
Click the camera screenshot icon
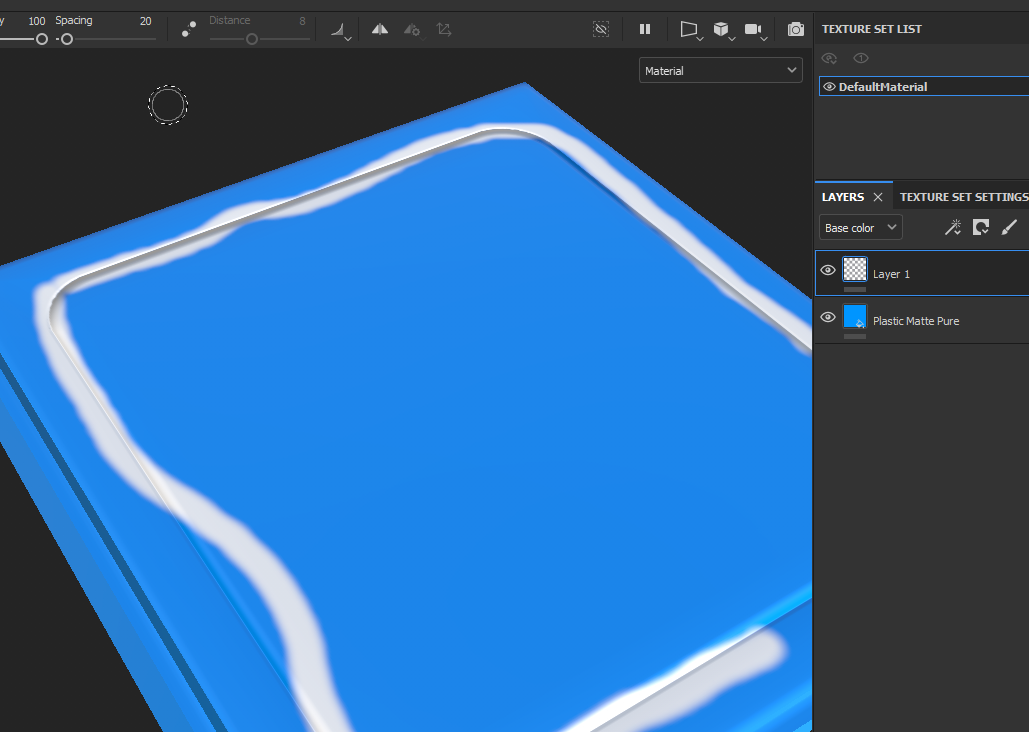click(x=795, y=30)
